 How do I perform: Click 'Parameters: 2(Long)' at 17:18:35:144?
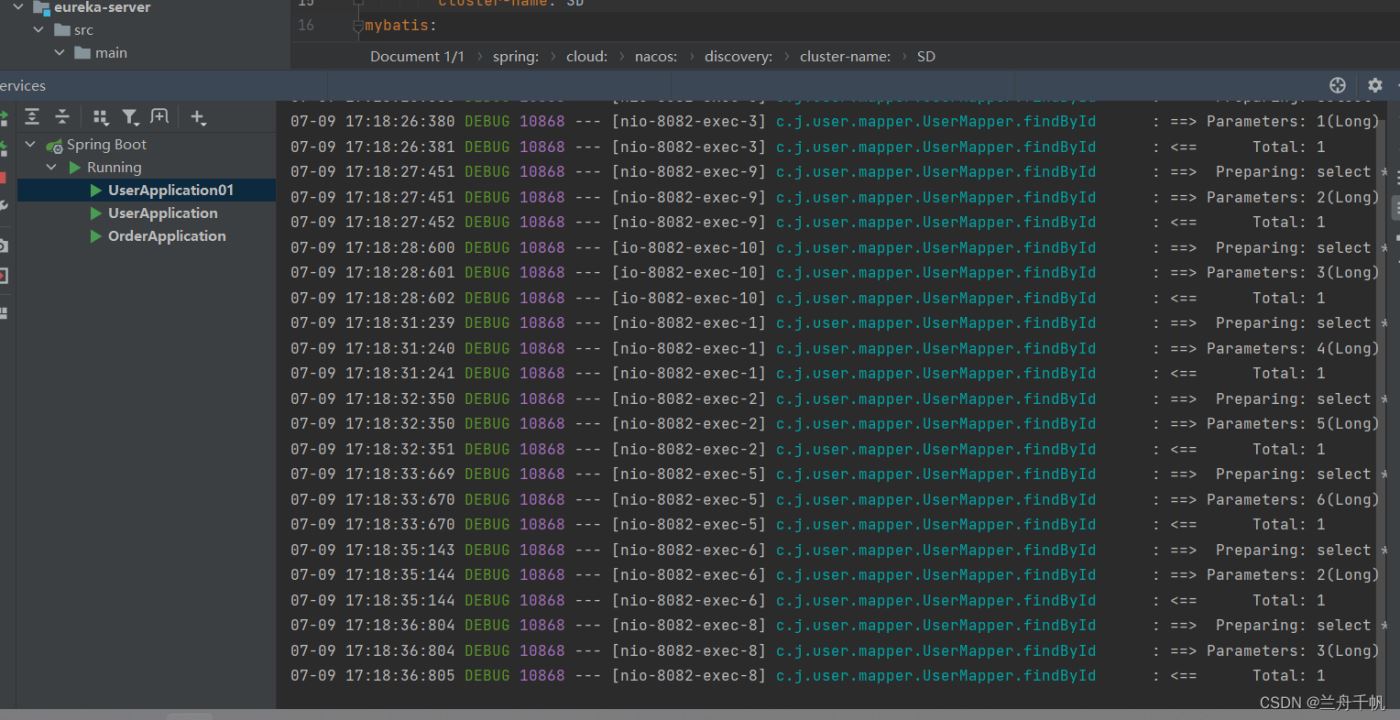(x=1293, y=575)
